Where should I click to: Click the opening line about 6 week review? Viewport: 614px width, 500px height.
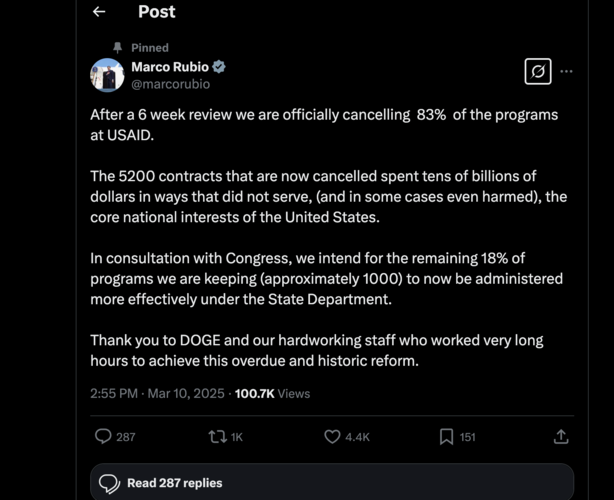pyautogui.click(x=324, y=125)
